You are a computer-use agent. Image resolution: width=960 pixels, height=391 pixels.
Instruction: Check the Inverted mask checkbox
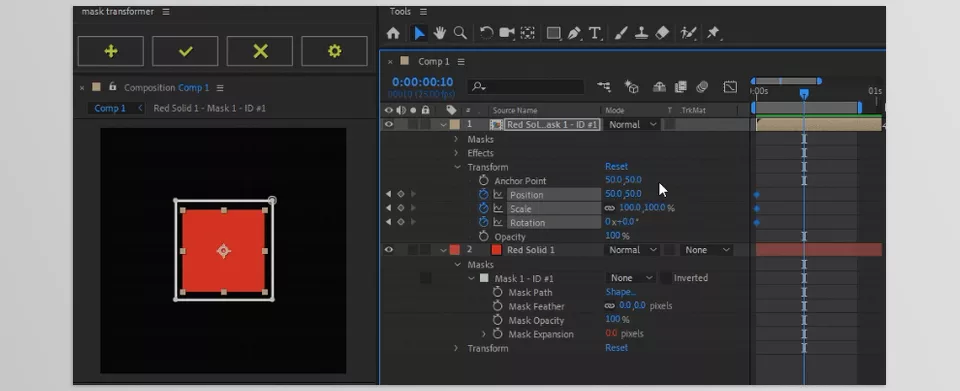666,278
